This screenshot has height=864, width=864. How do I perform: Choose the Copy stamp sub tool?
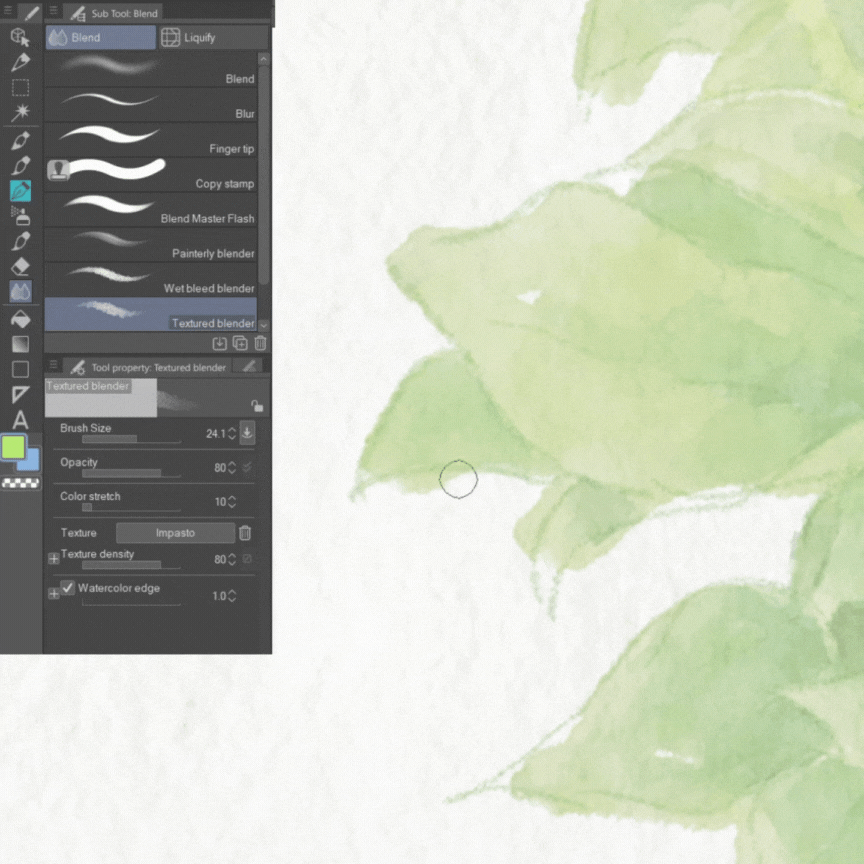coord(150,175)
